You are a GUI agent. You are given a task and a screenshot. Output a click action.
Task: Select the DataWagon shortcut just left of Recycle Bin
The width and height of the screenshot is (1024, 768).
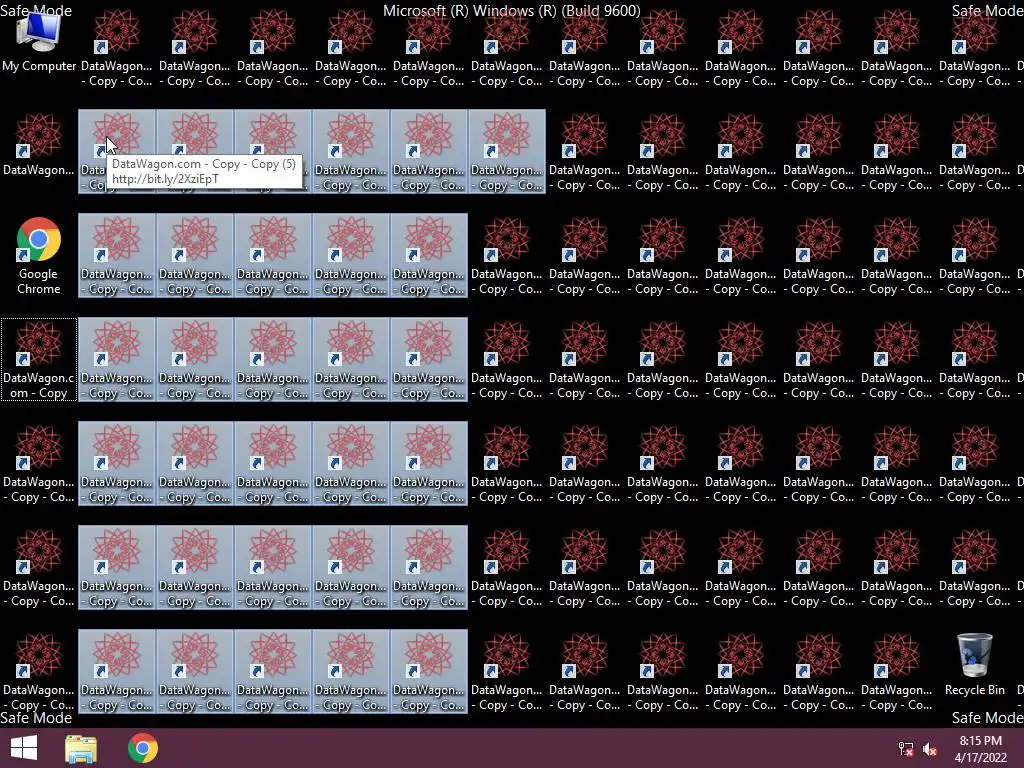[897, 671]
